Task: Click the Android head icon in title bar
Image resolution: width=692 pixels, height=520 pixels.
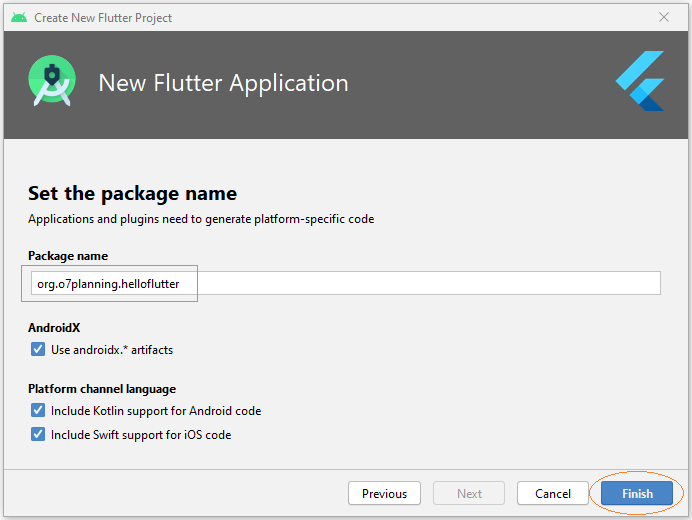Action: 19,18
